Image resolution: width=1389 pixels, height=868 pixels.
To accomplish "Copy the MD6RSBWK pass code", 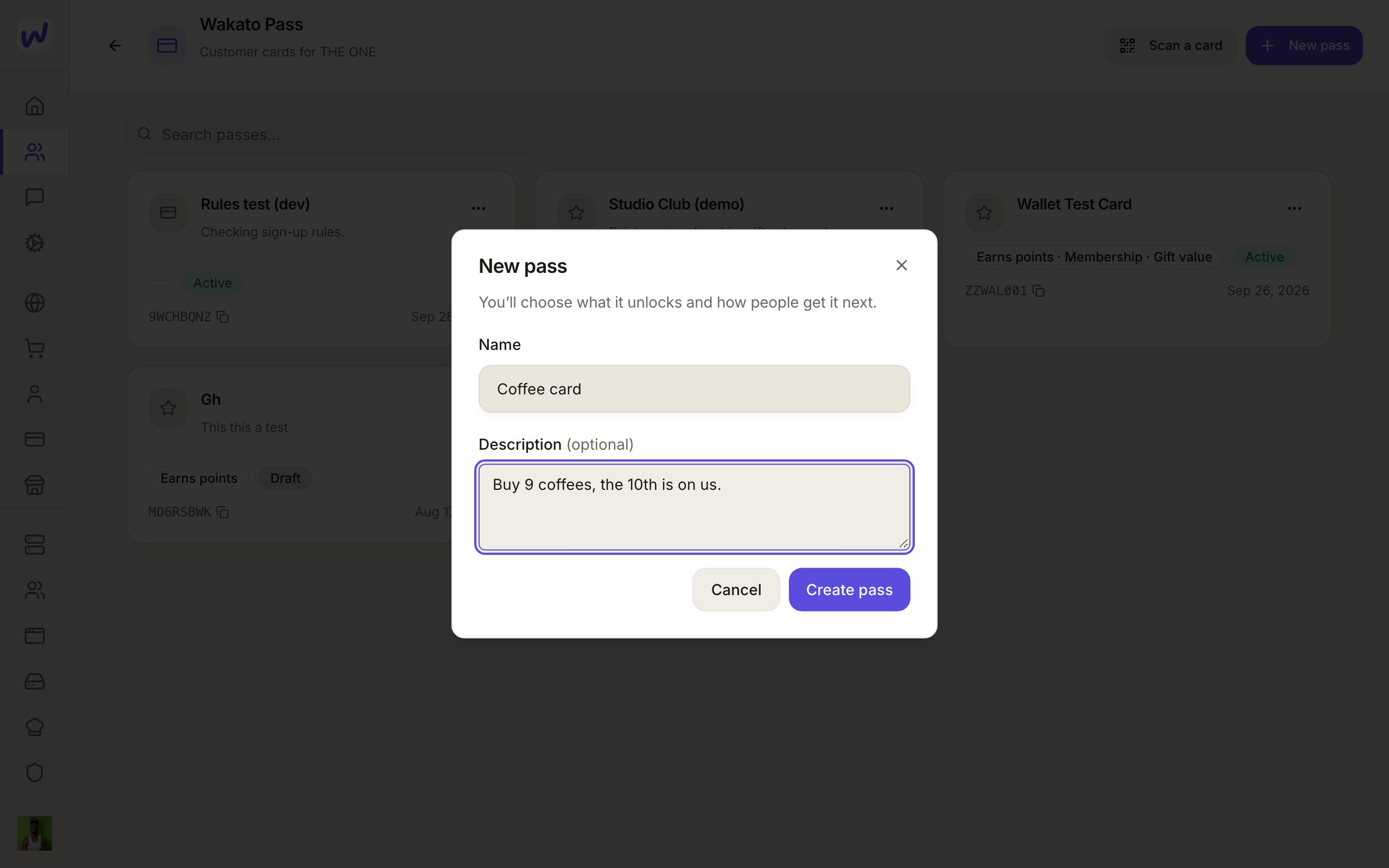I will click(x=222, y=512).
